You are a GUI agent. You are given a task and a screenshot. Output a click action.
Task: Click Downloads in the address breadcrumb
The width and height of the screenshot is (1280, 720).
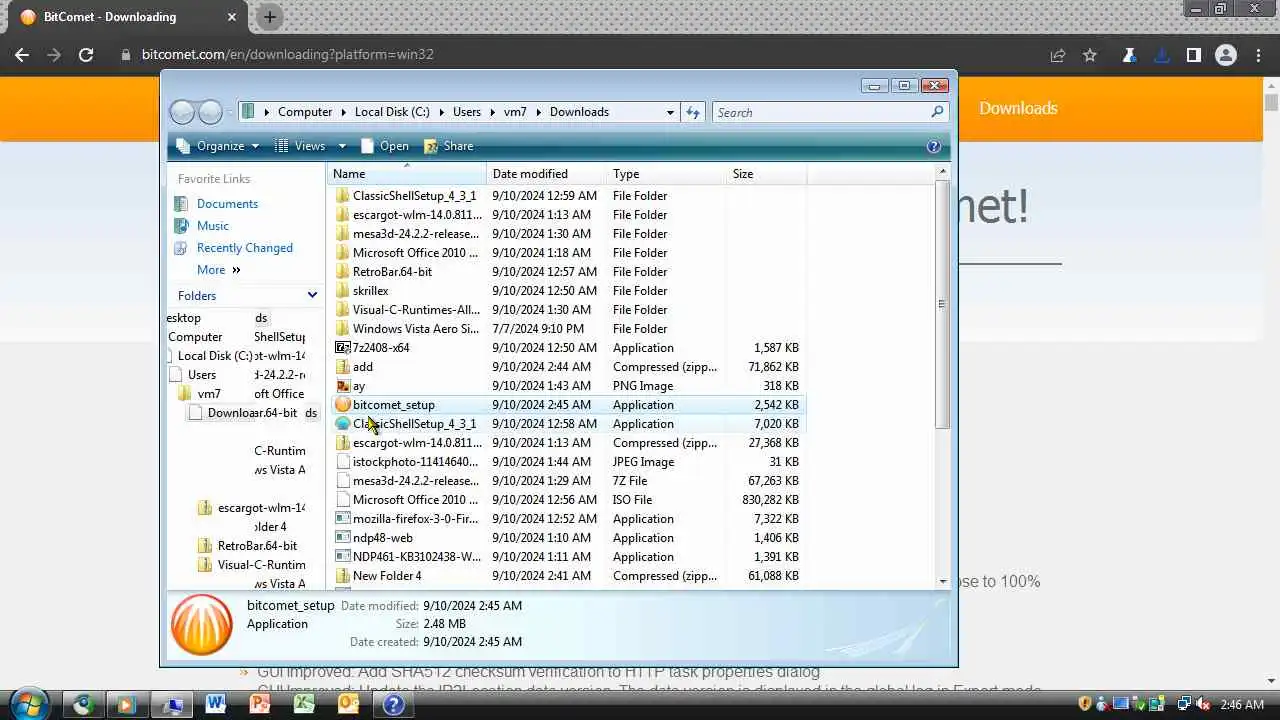click(579, 112)
